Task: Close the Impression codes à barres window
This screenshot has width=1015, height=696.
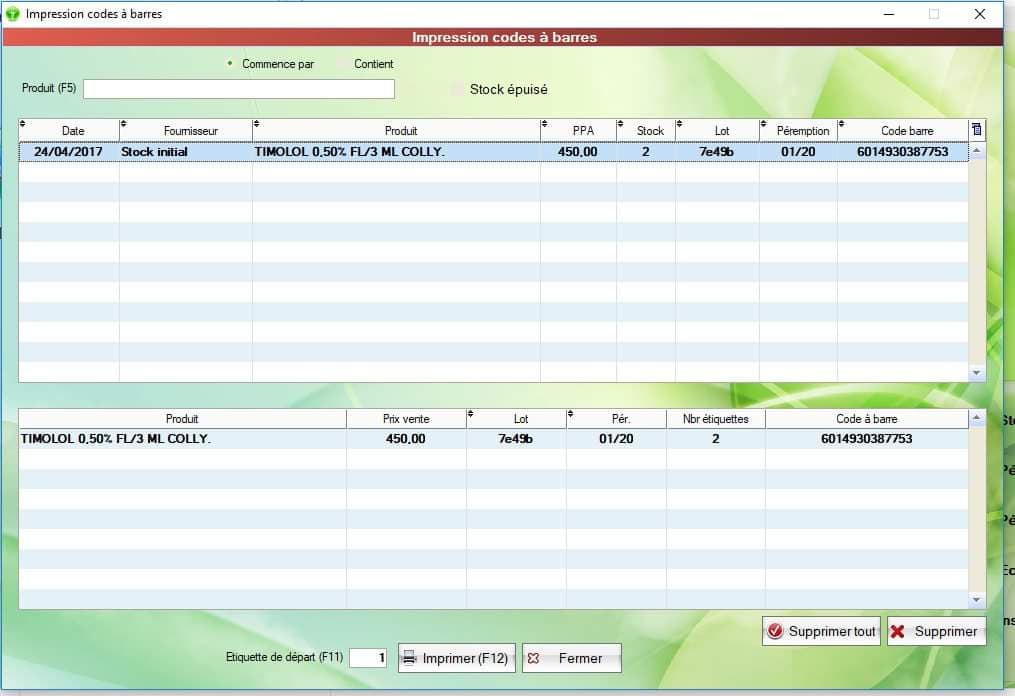Action: [x=980, y=14]
